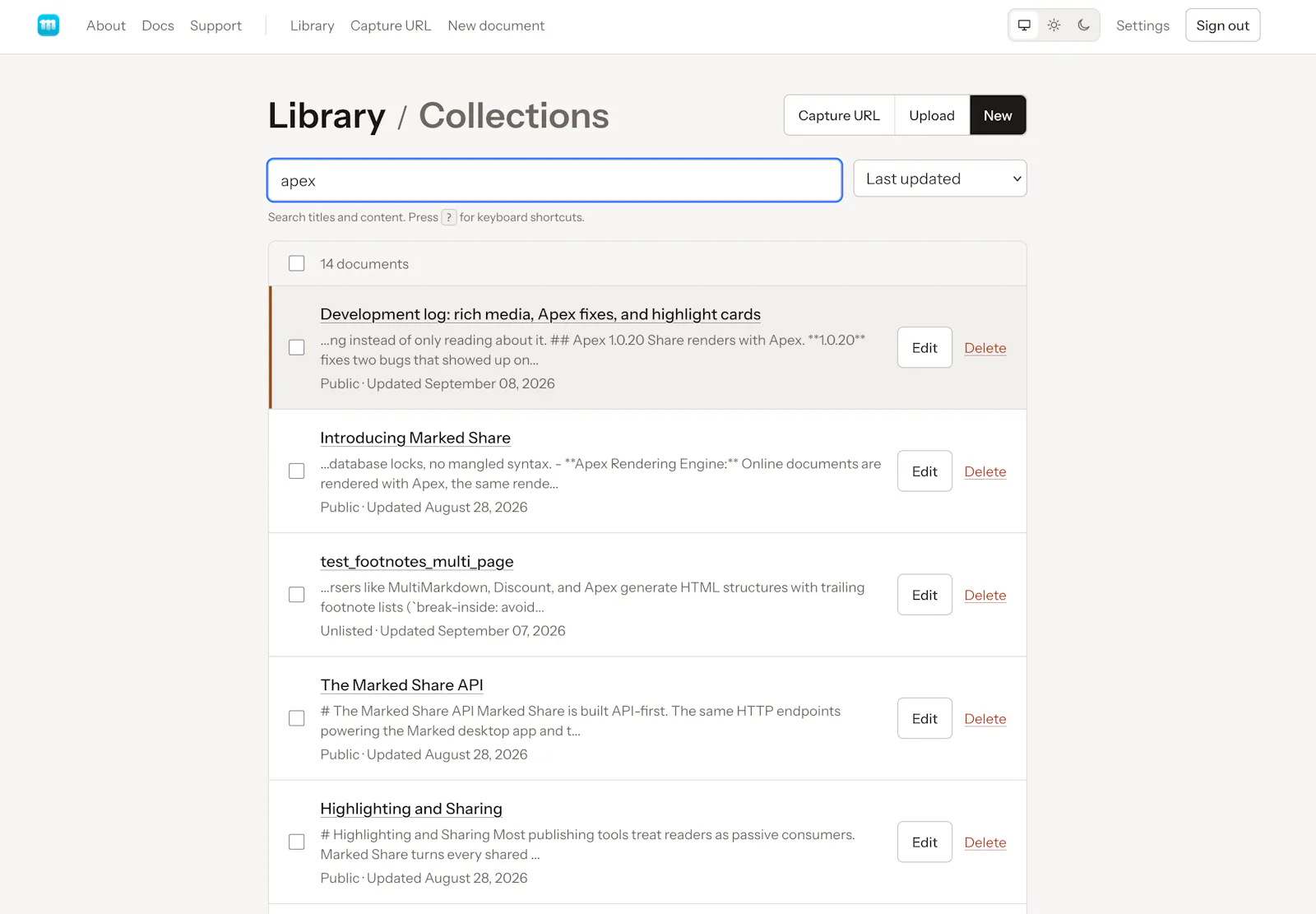This screenshot has height=914, width=1316.
Task: Navigate to Library in the header
Action: tap(313, 26)
